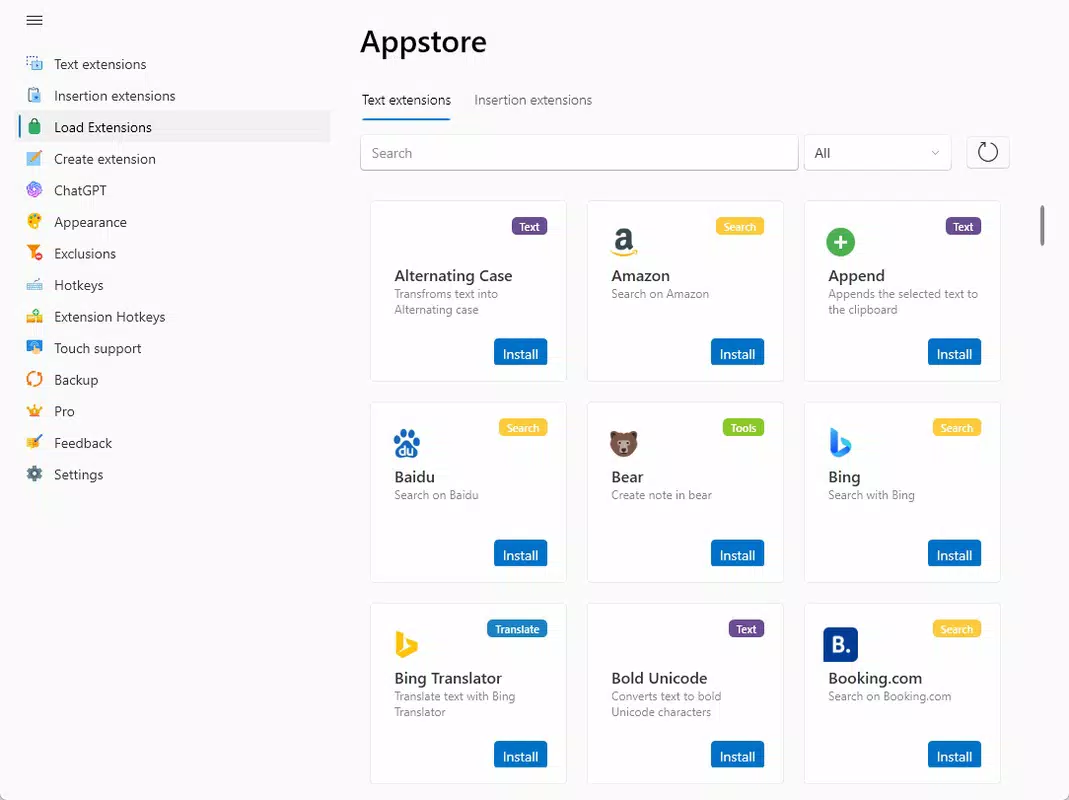Click the Exclusions filter icon
Image resolution: width=1069 pixels, height=800 pixels.
(x=34, y=252)
